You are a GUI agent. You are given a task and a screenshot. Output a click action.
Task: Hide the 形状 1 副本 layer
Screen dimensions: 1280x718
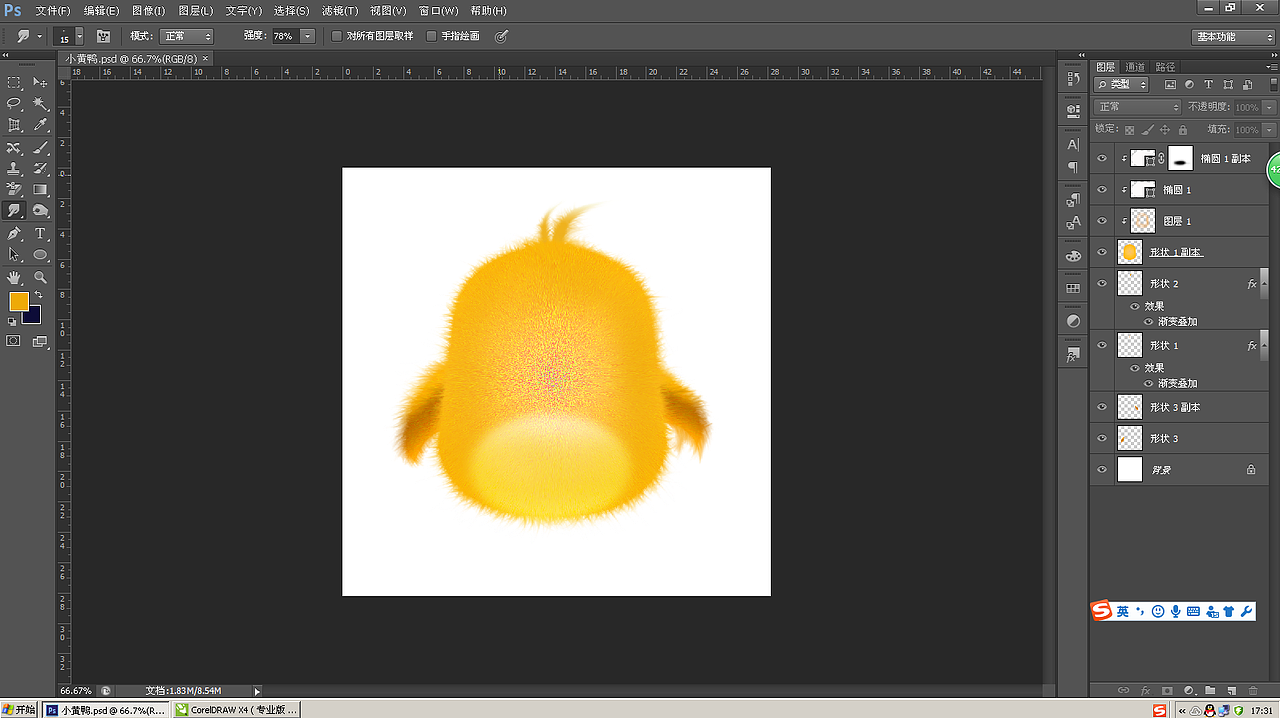point(1102,252)
